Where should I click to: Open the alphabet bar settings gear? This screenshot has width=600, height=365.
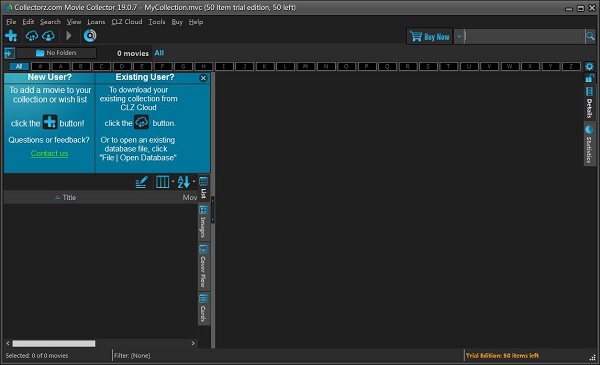coord(589,67)
